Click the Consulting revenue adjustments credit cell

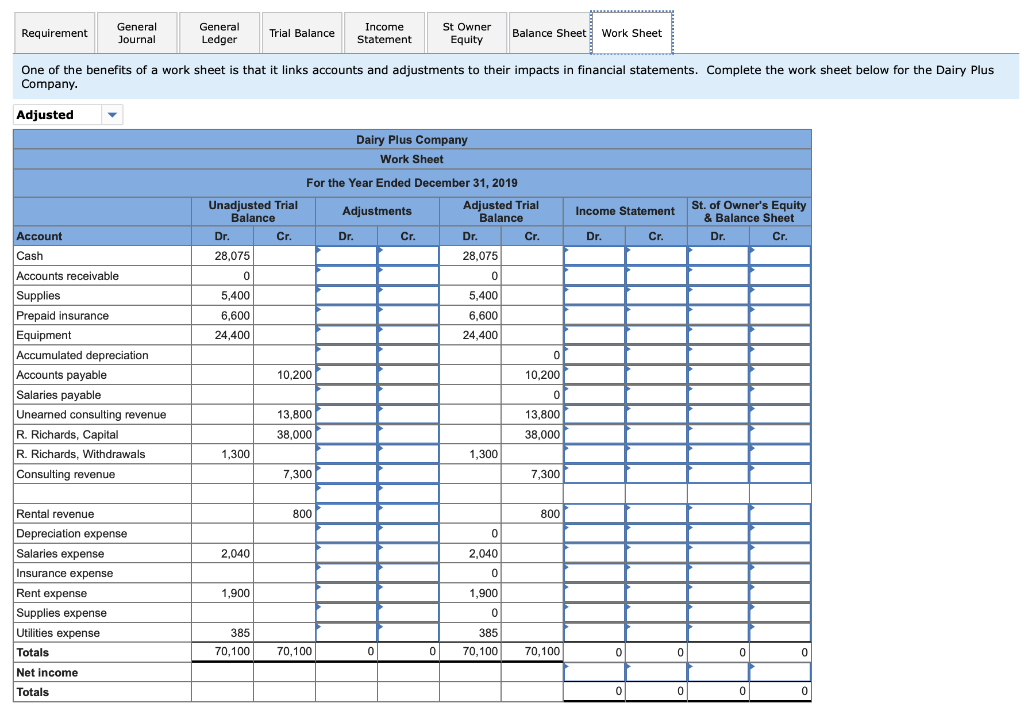[406, 474]
